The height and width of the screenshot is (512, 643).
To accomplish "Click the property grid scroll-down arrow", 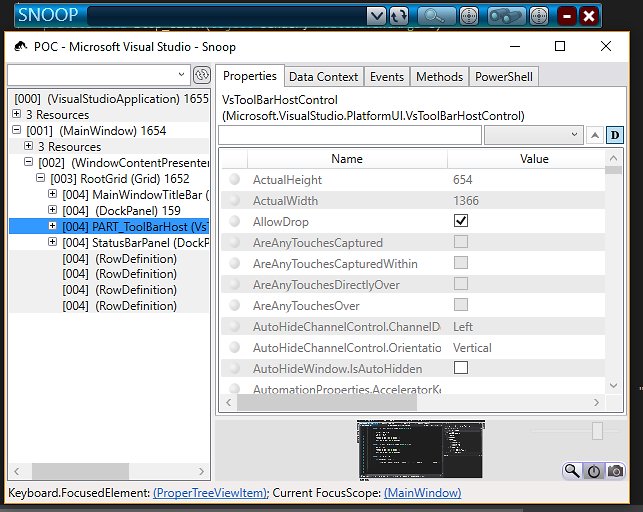I will pyautogui.click(x=613, y=385).
